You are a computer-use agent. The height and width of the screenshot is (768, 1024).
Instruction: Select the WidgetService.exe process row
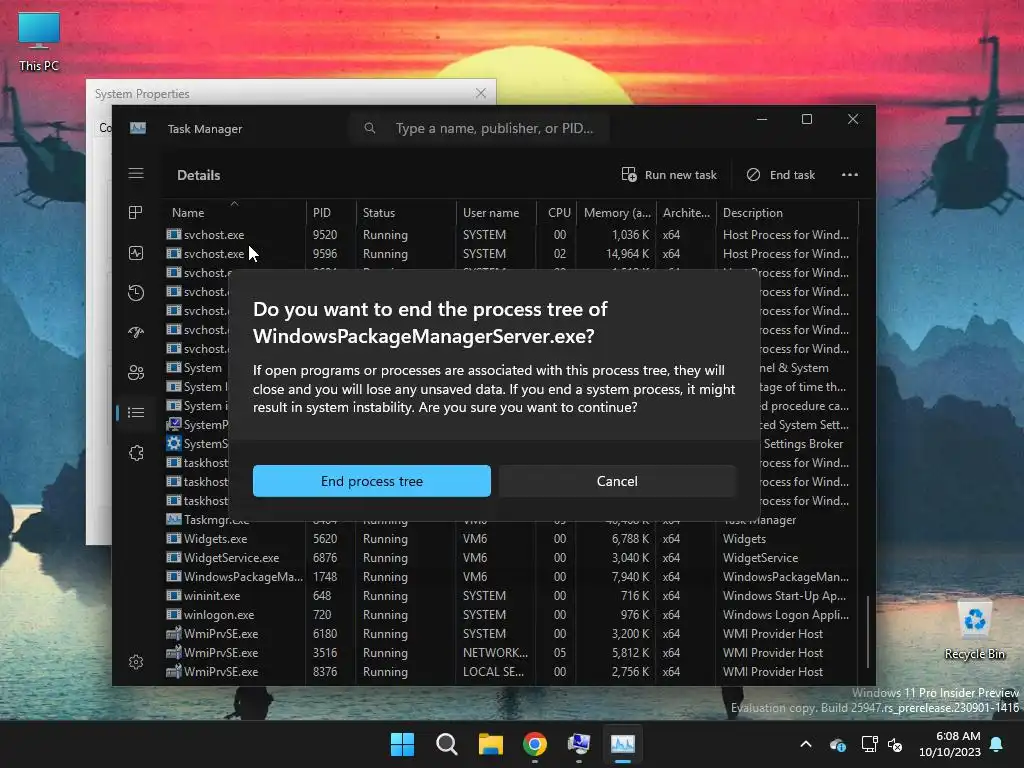tap(511, 558)
